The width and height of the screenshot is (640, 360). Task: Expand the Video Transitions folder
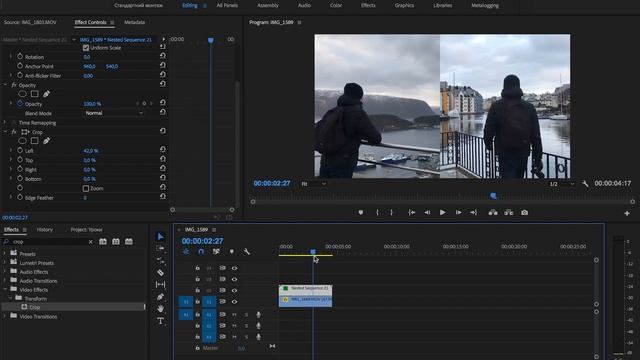(x=4, y=316)
